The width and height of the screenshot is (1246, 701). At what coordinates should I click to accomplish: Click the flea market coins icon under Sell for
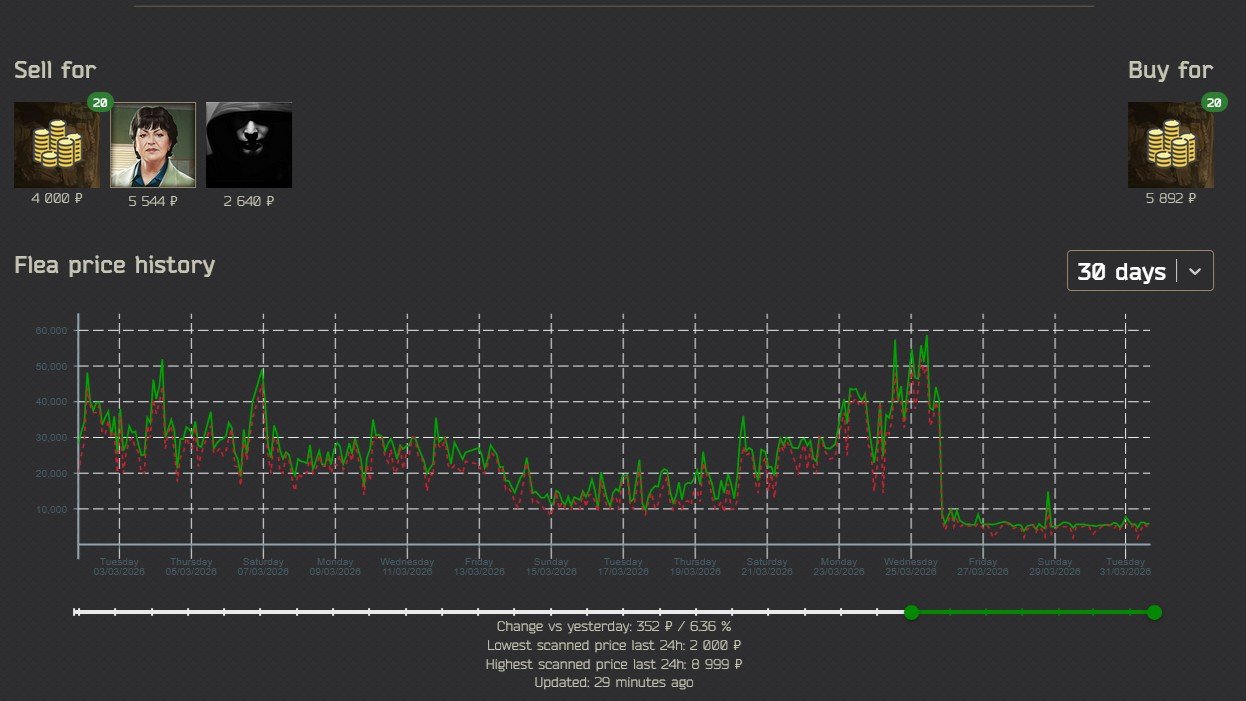coord(56,145)
